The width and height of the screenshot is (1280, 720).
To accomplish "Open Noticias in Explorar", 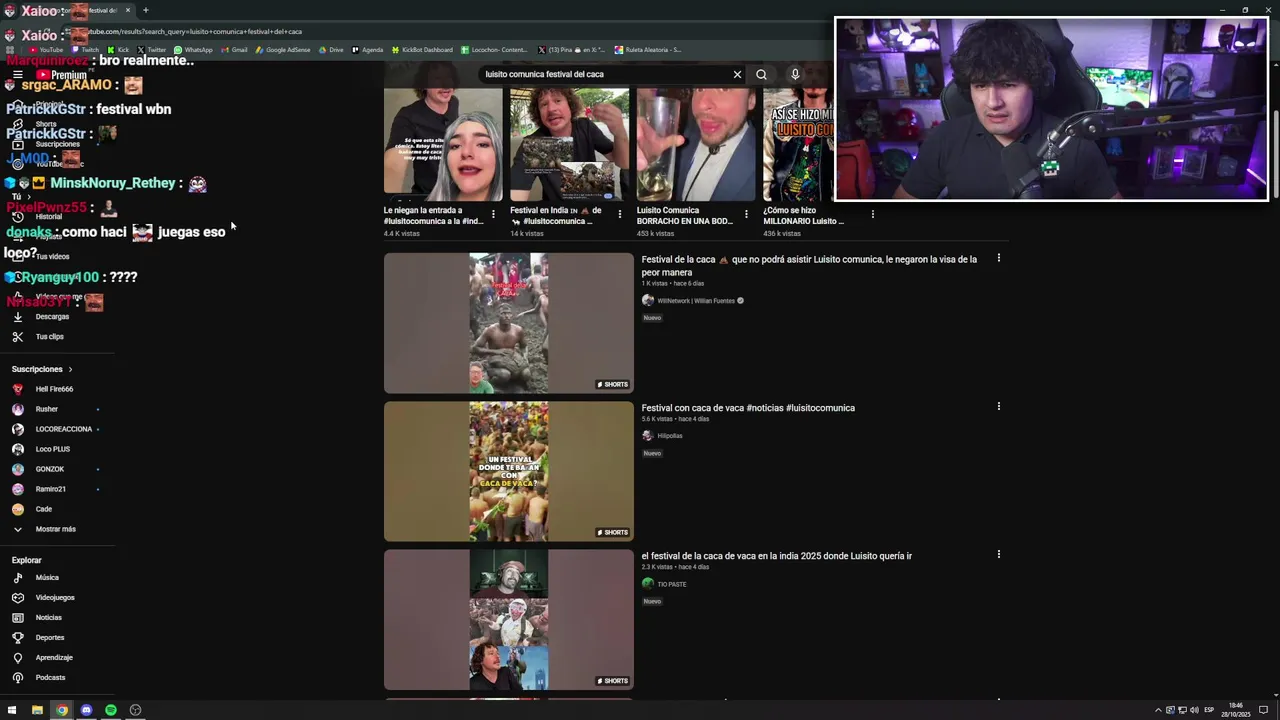I will [48, 618].
